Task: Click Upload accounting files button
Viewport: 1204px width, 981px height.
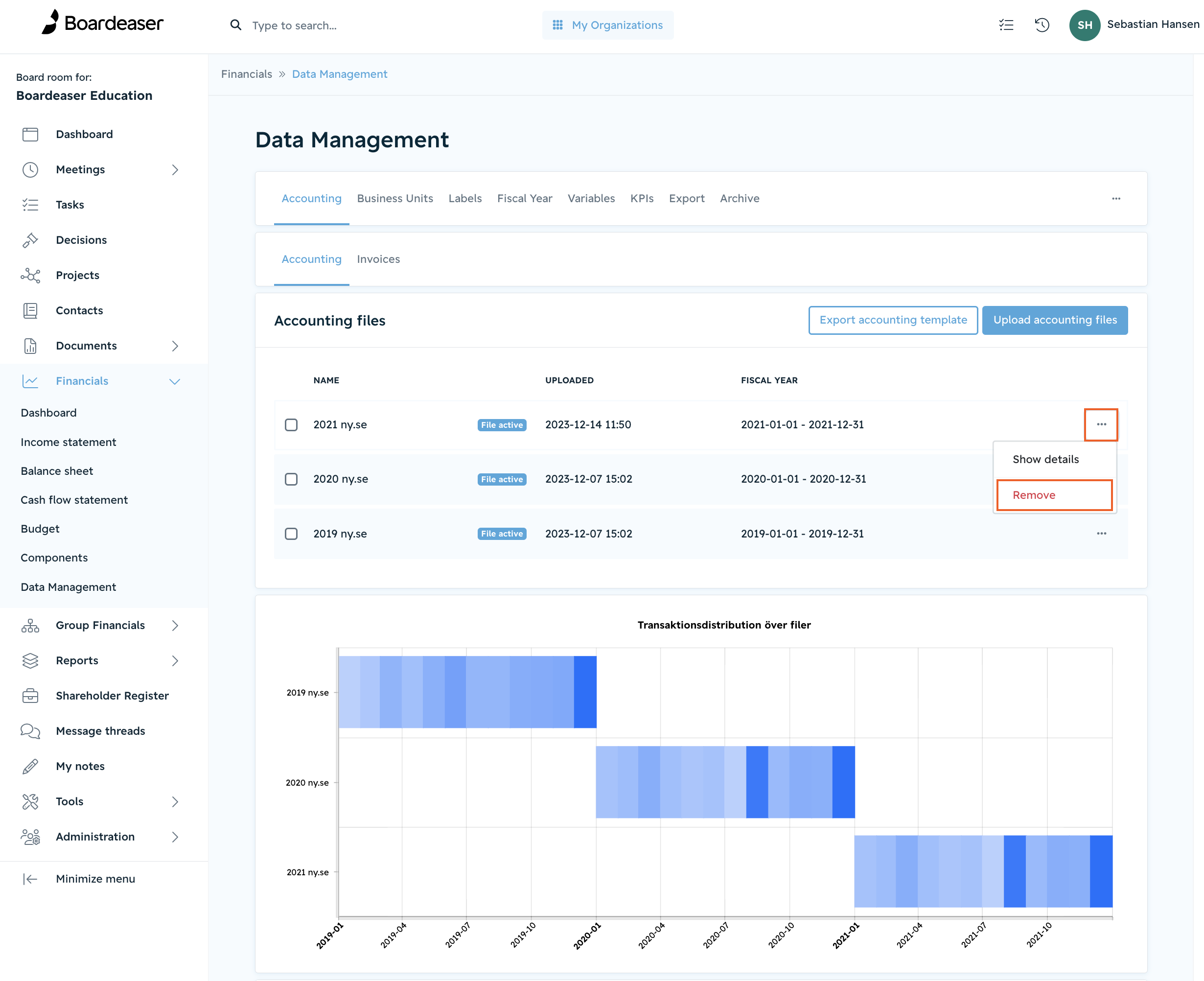Action: click(x=1055, y=320)
